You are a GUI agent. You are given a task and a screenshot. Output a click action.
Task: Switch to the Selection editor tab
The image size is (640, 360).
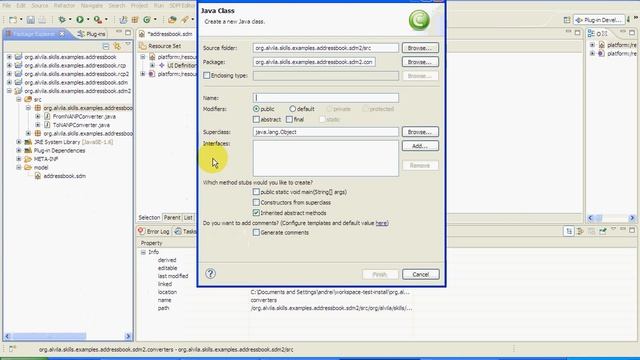coord(149,218)
